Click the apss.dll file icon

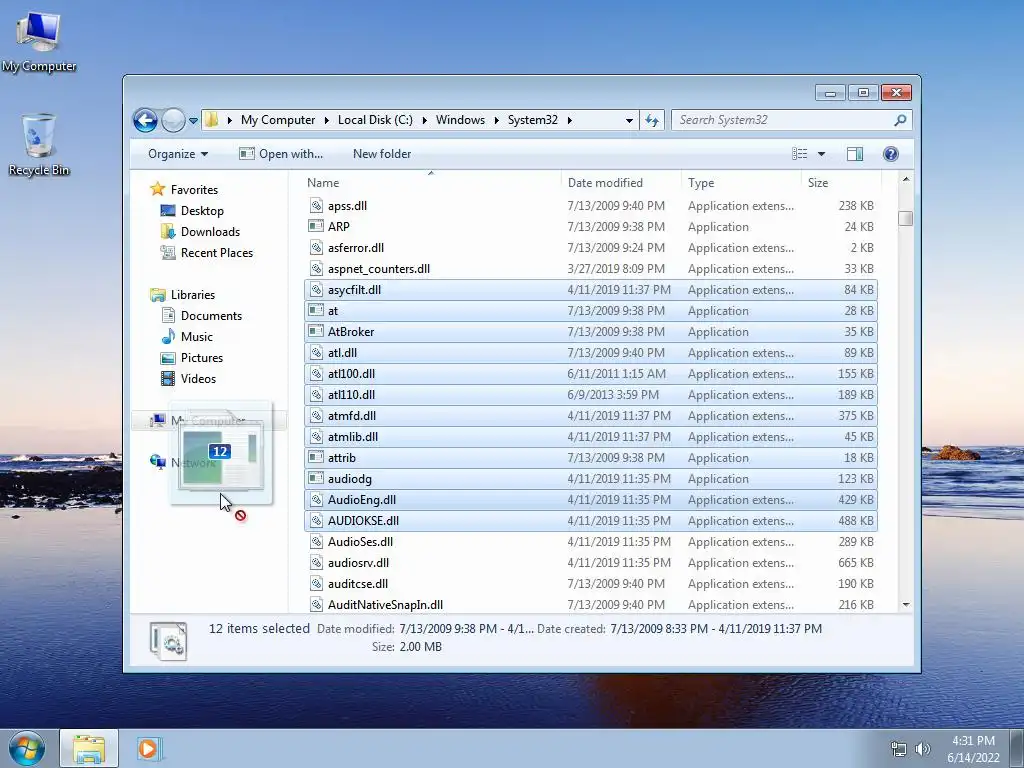316,206
